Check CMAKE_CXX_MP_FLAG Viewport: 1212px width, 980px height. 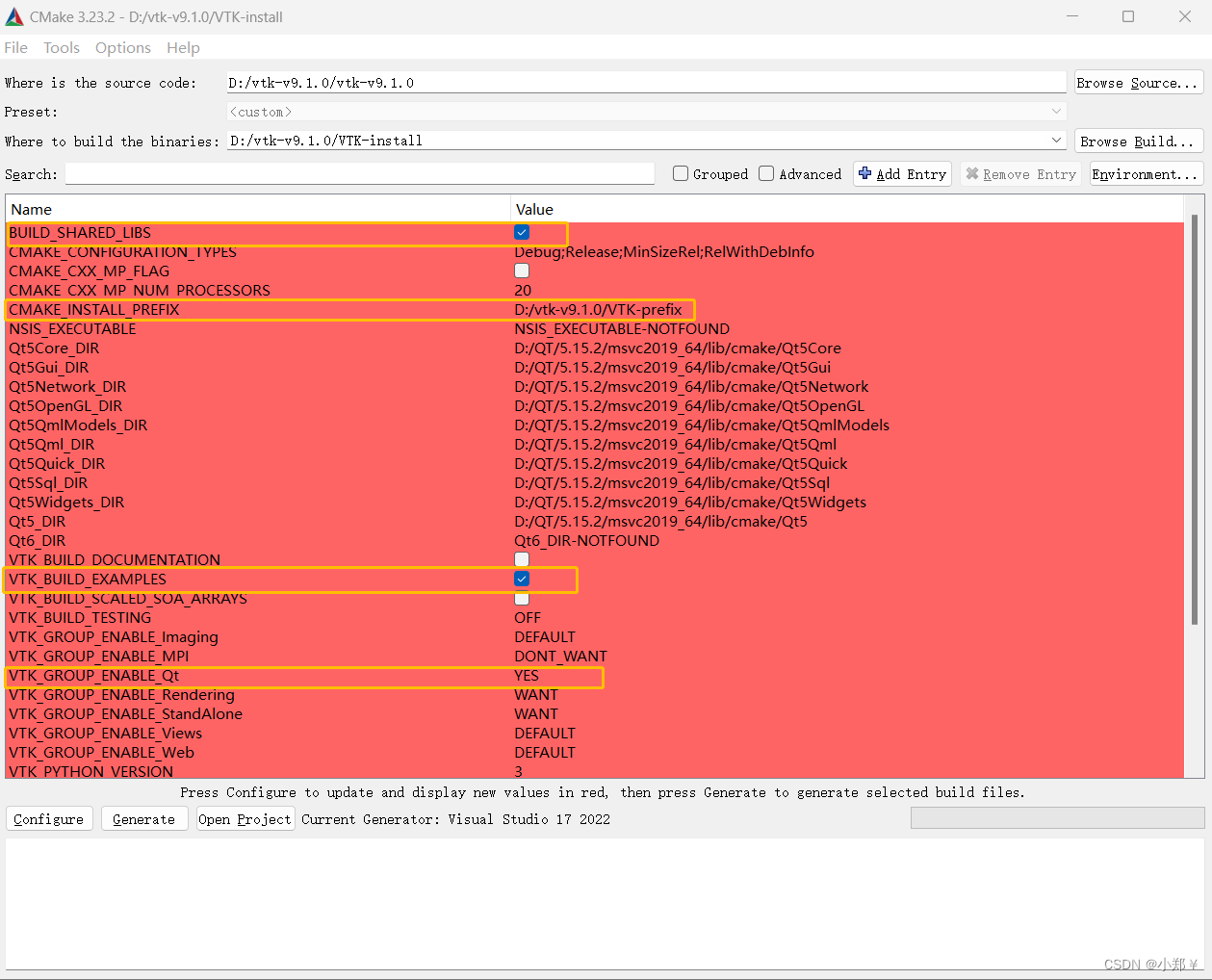[521, 271]
